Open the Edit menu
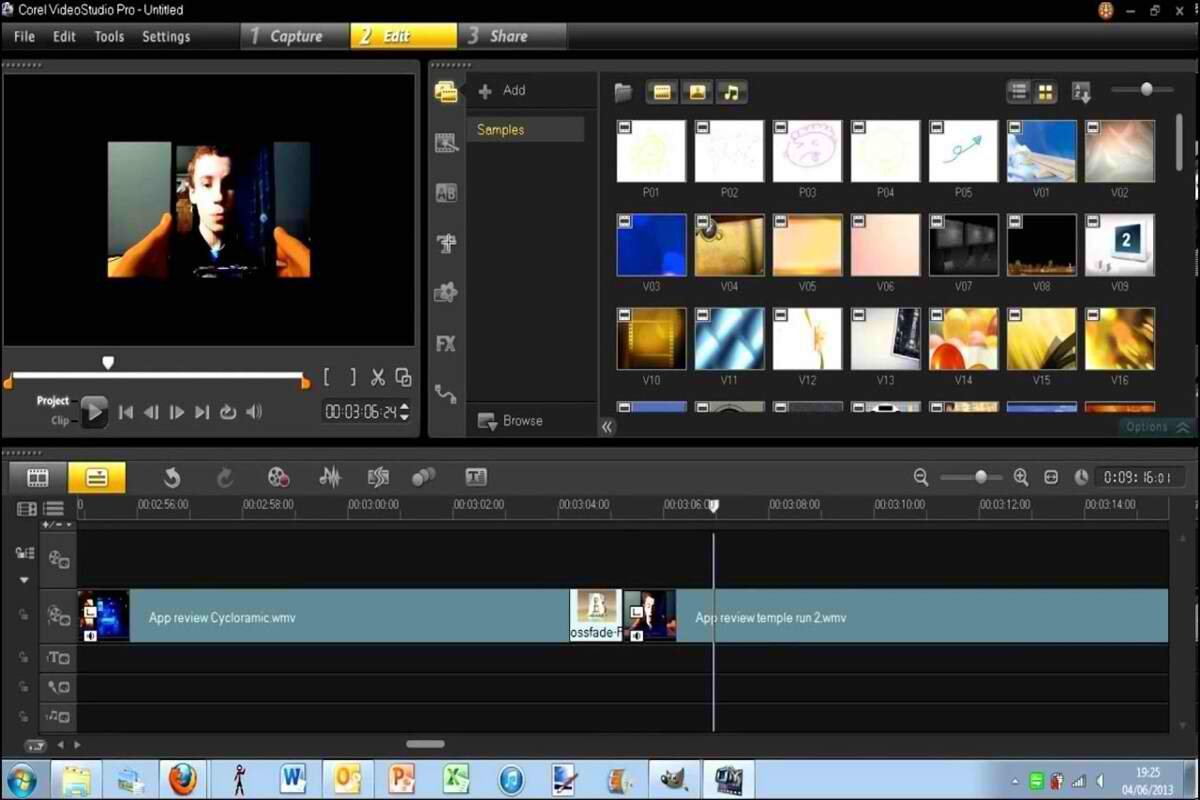Image resolution: width=1200 pixels, height=800 pixels. [64, 36]
